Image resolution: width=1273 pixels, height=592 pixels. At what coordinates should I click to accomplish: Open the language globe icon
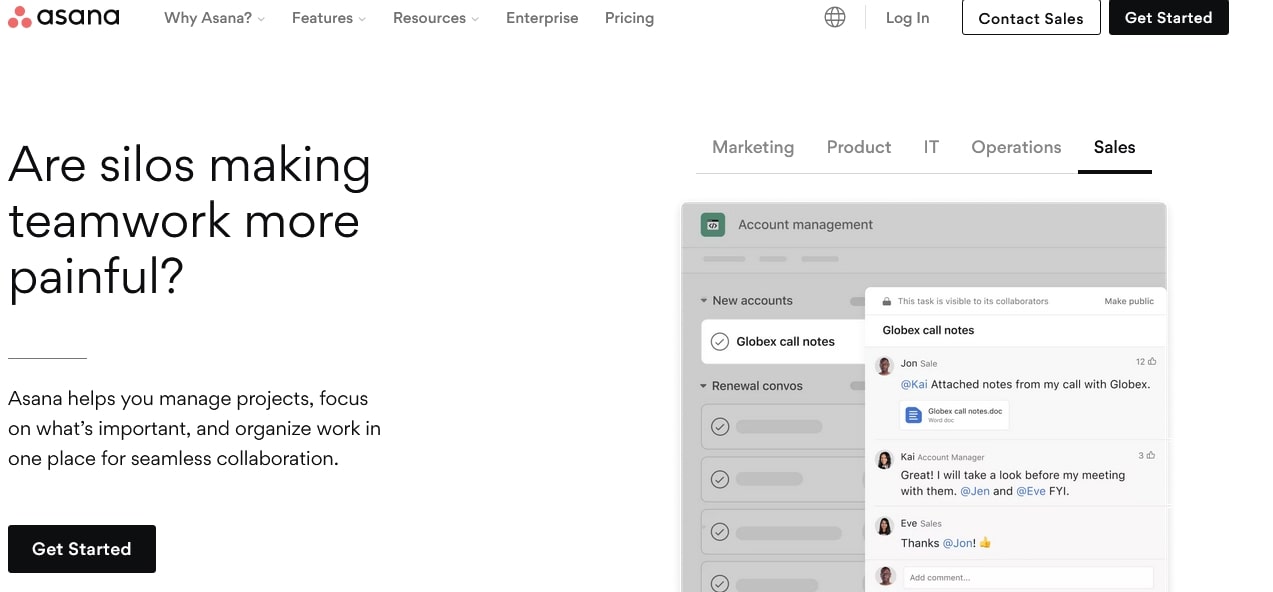[834, 16]
